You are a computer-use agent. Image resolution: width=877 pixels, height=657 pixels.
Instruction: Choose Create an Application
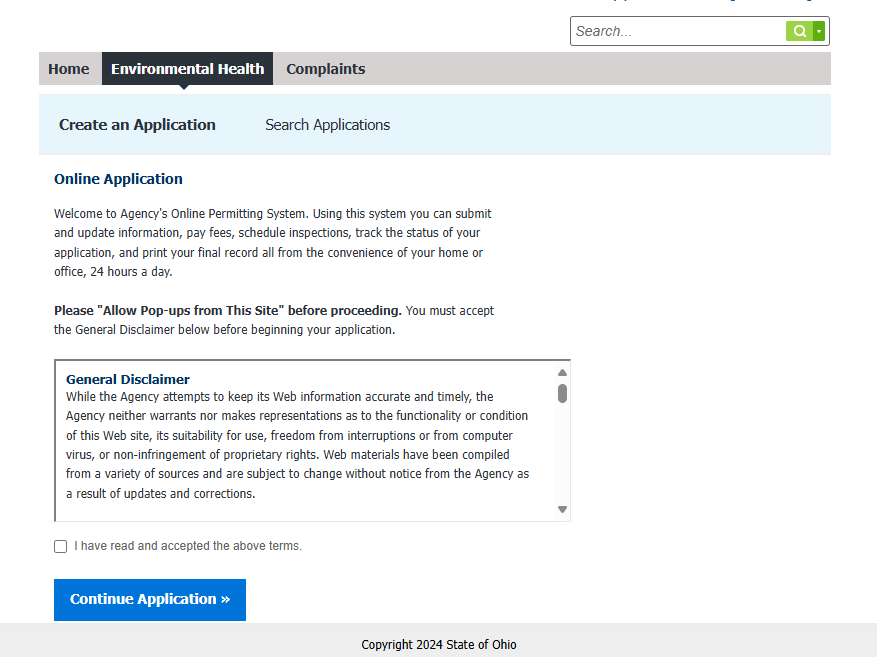(137, 125)
